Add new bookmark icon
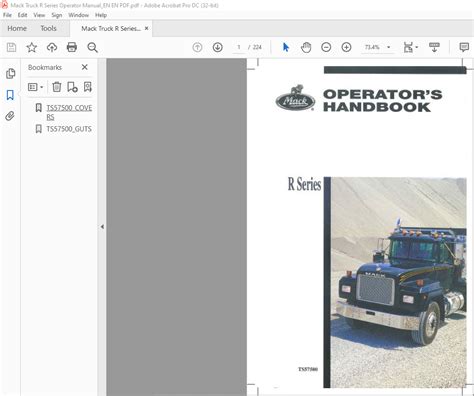Image resolution: width=474 pixels, height=396 pixels. pyautogui.click(x=72, y=87)
